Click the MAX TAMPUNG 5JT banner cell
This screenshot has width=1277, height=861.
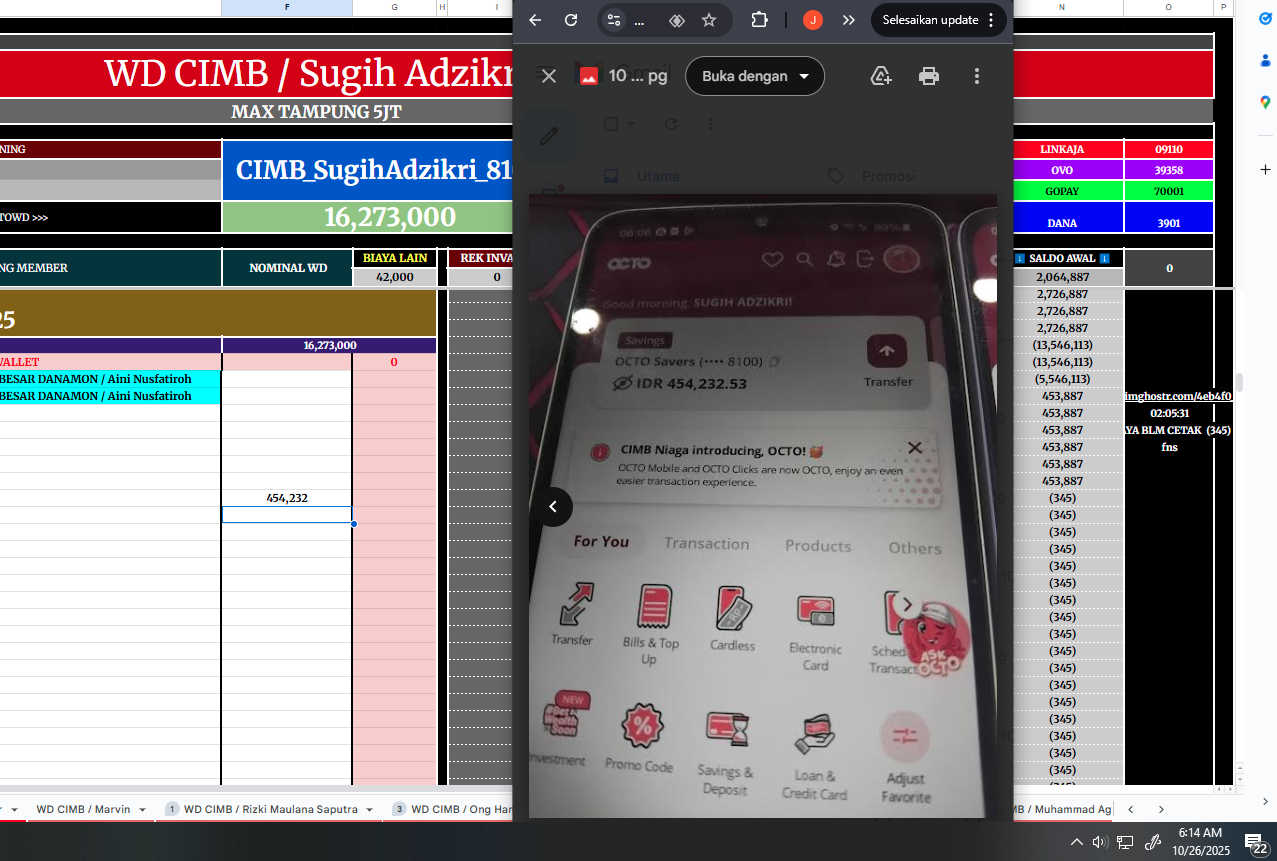[x=316, y=111]
